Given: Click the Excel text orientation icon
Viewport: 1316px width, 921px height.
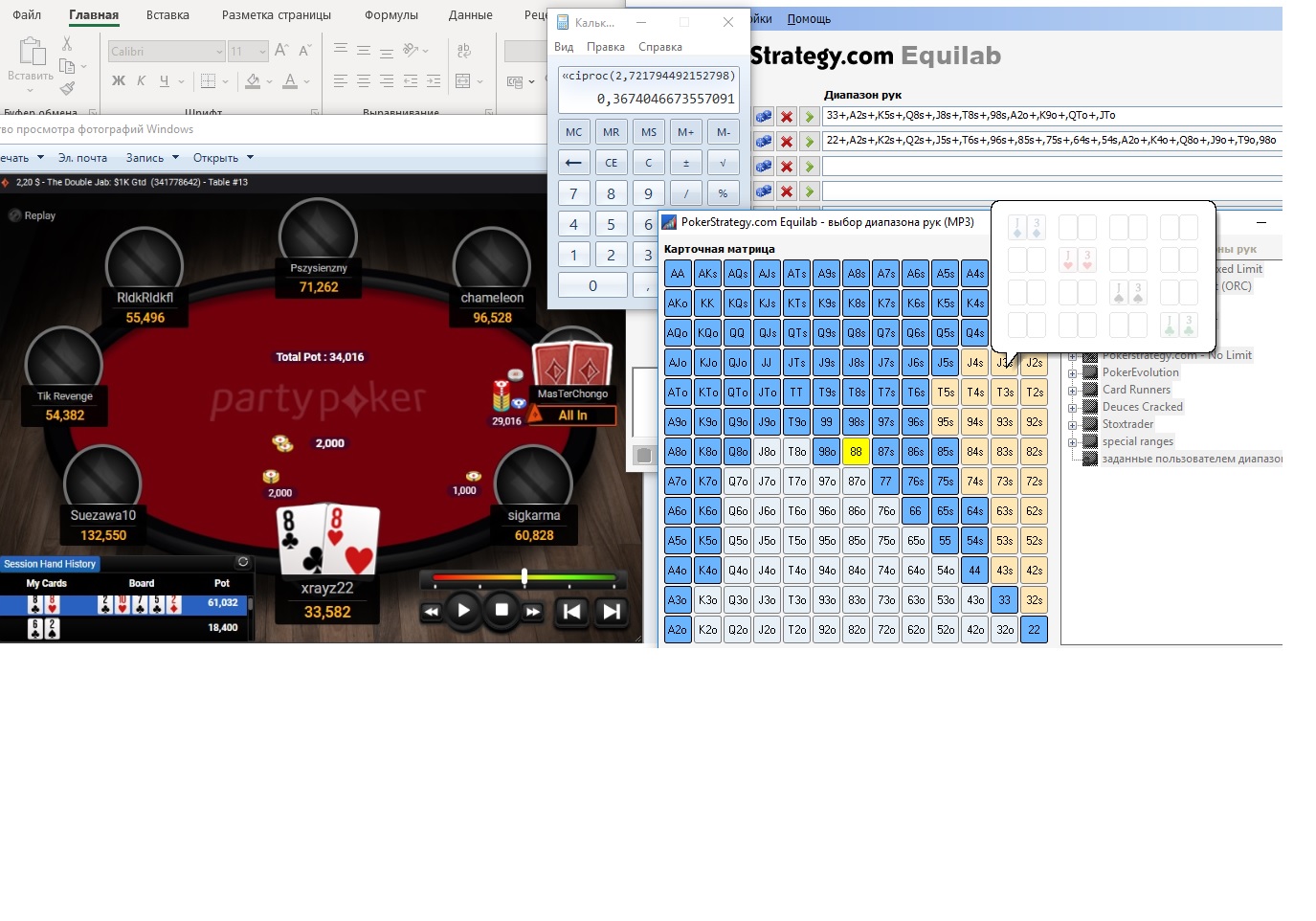Looking at the screenshot, I should [x=411, y=50].
